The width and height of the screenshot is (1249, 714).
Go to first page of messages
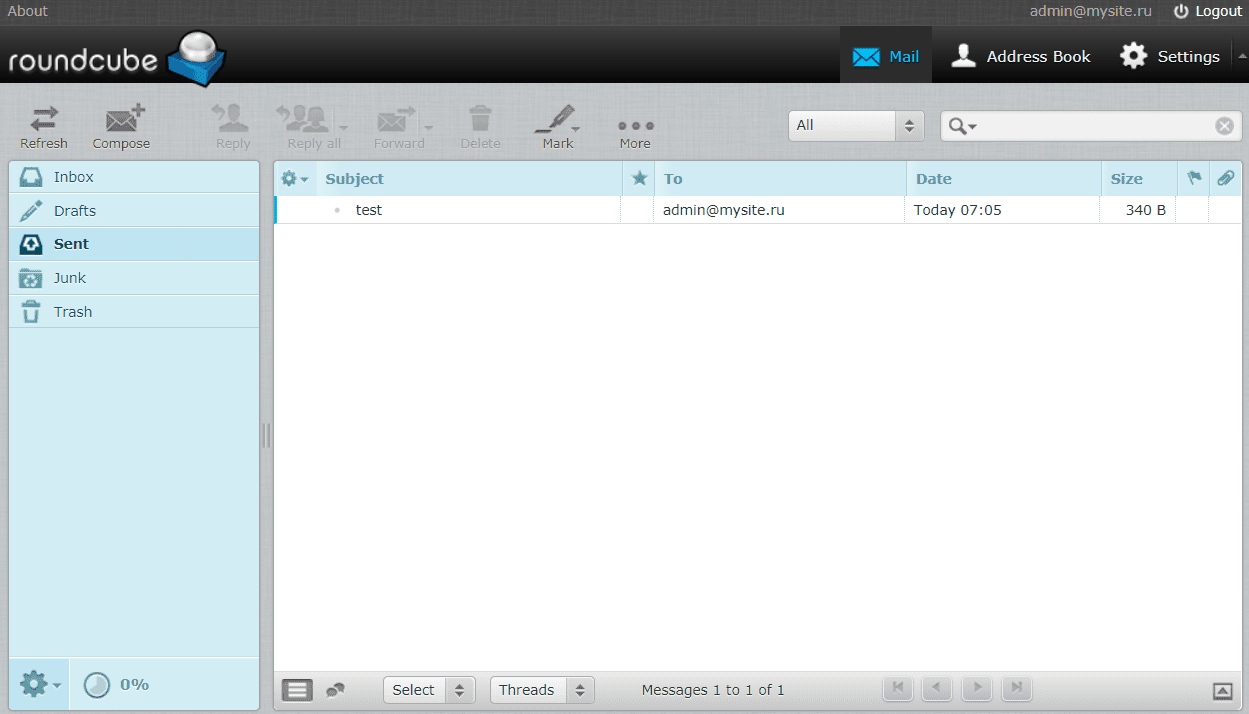click(x=897, y=688)
